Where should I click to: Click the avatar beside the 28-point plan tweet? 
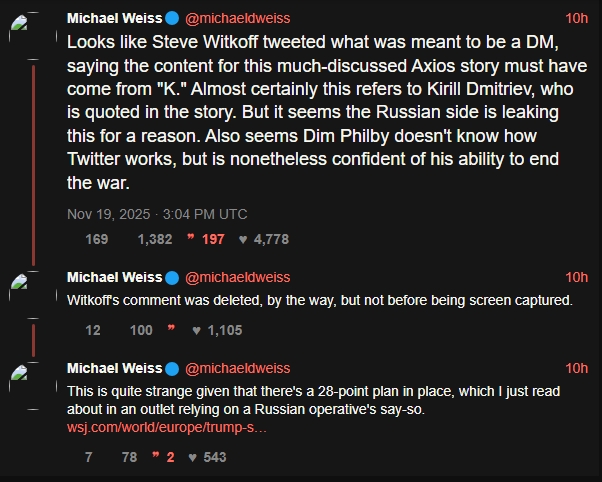click(x=25, y=376)
